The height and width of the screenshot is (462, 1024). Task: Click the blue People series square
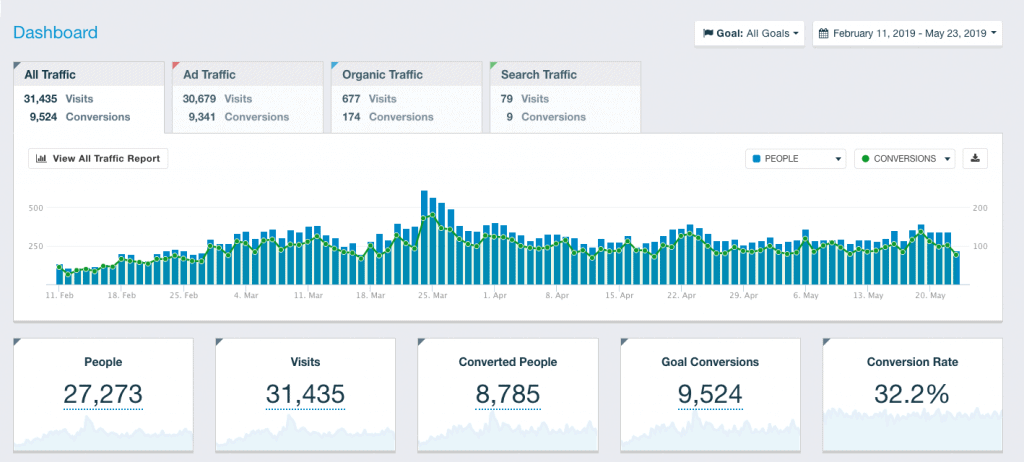(x=757, y=158)
